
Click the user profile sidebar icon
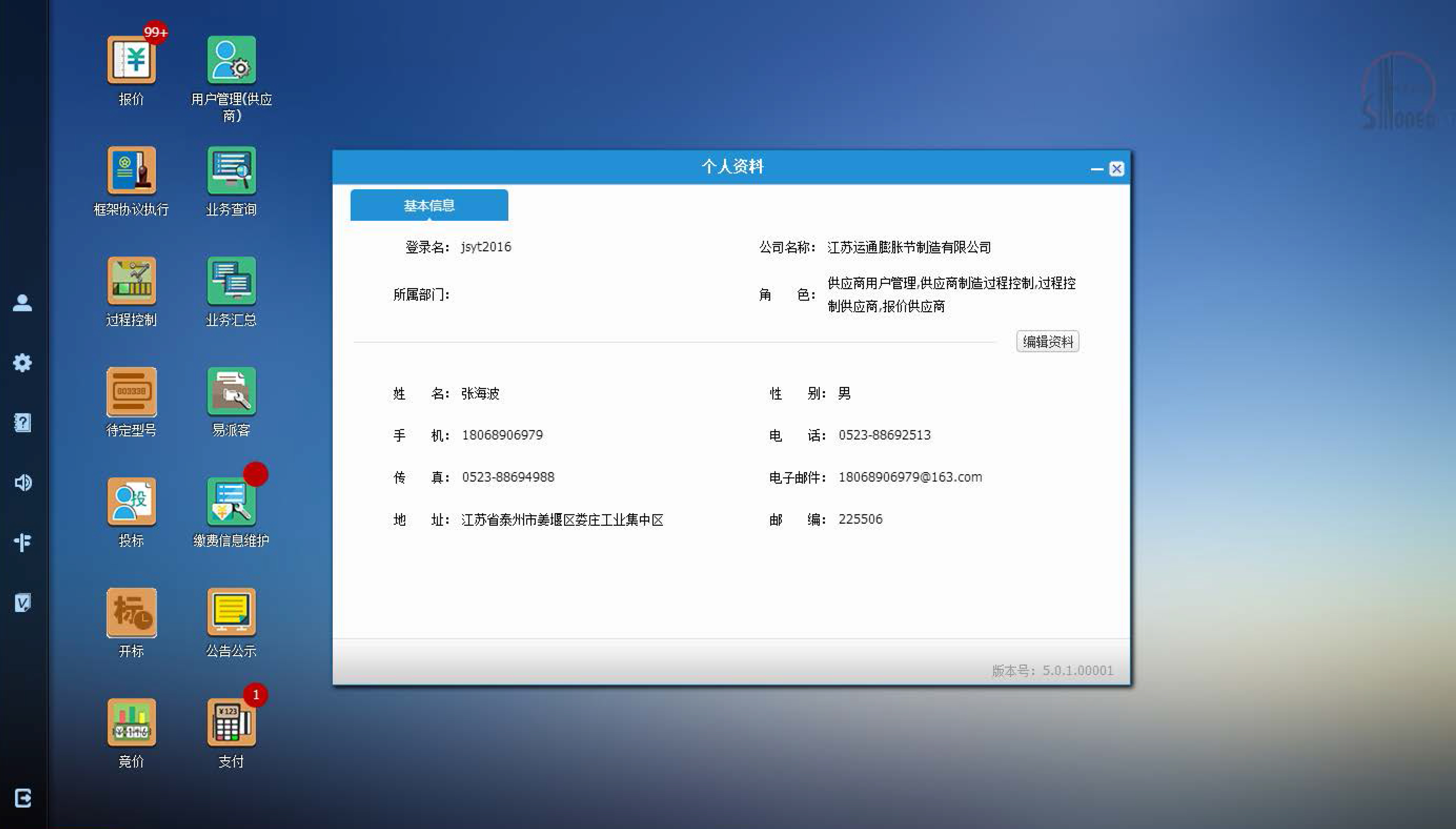pyautogui.click(x=22, y=303)
